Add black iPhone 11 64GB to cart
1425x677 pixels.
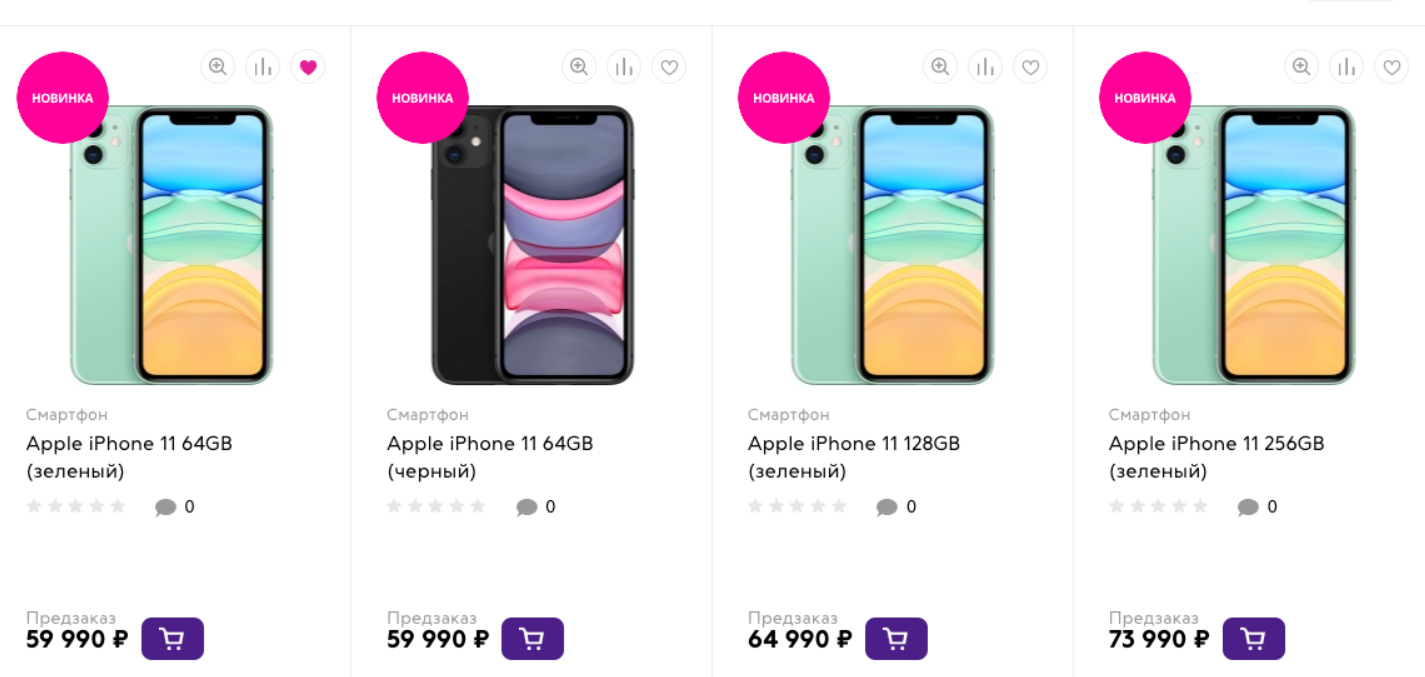pos(532,639)
